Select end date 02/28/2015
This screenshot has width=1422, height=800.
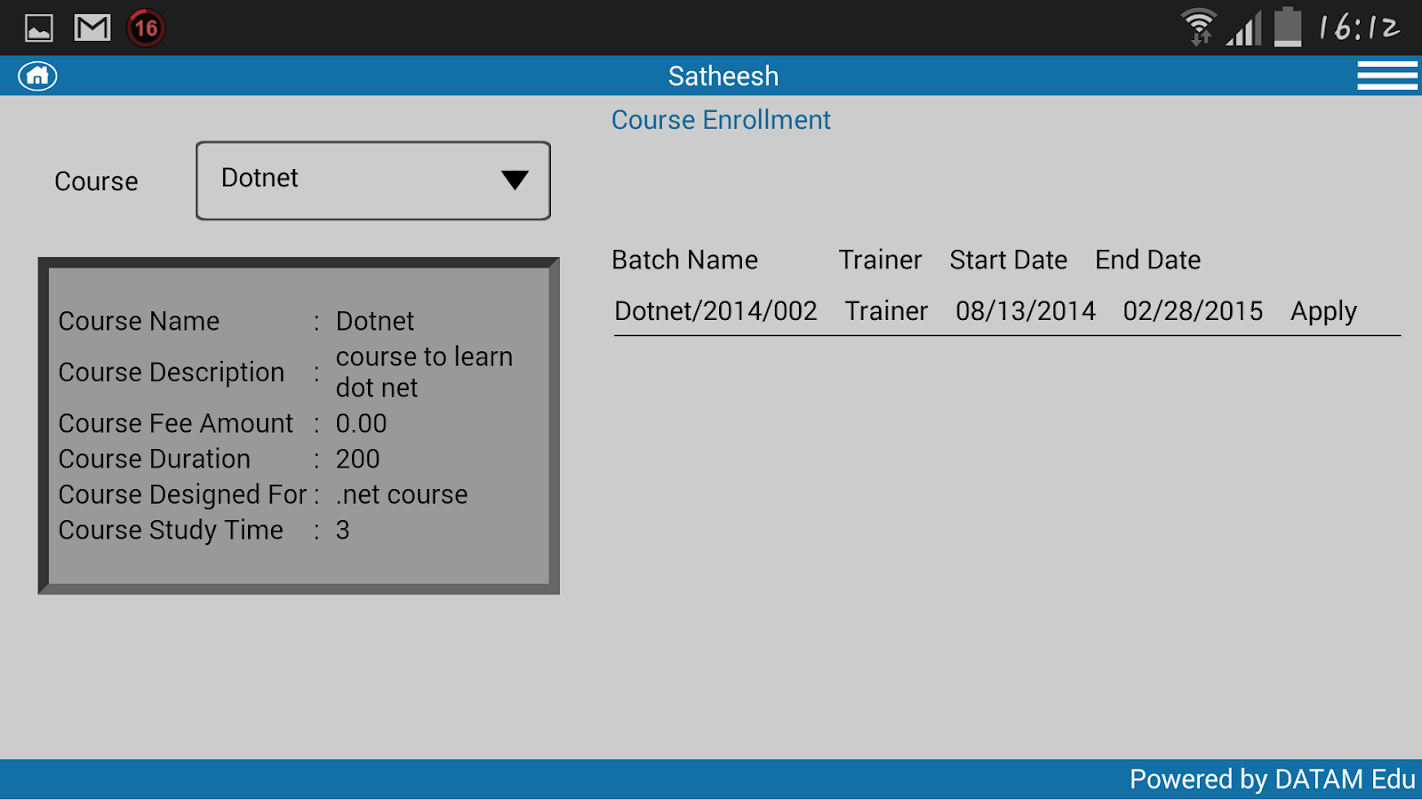pos(1193,311)
